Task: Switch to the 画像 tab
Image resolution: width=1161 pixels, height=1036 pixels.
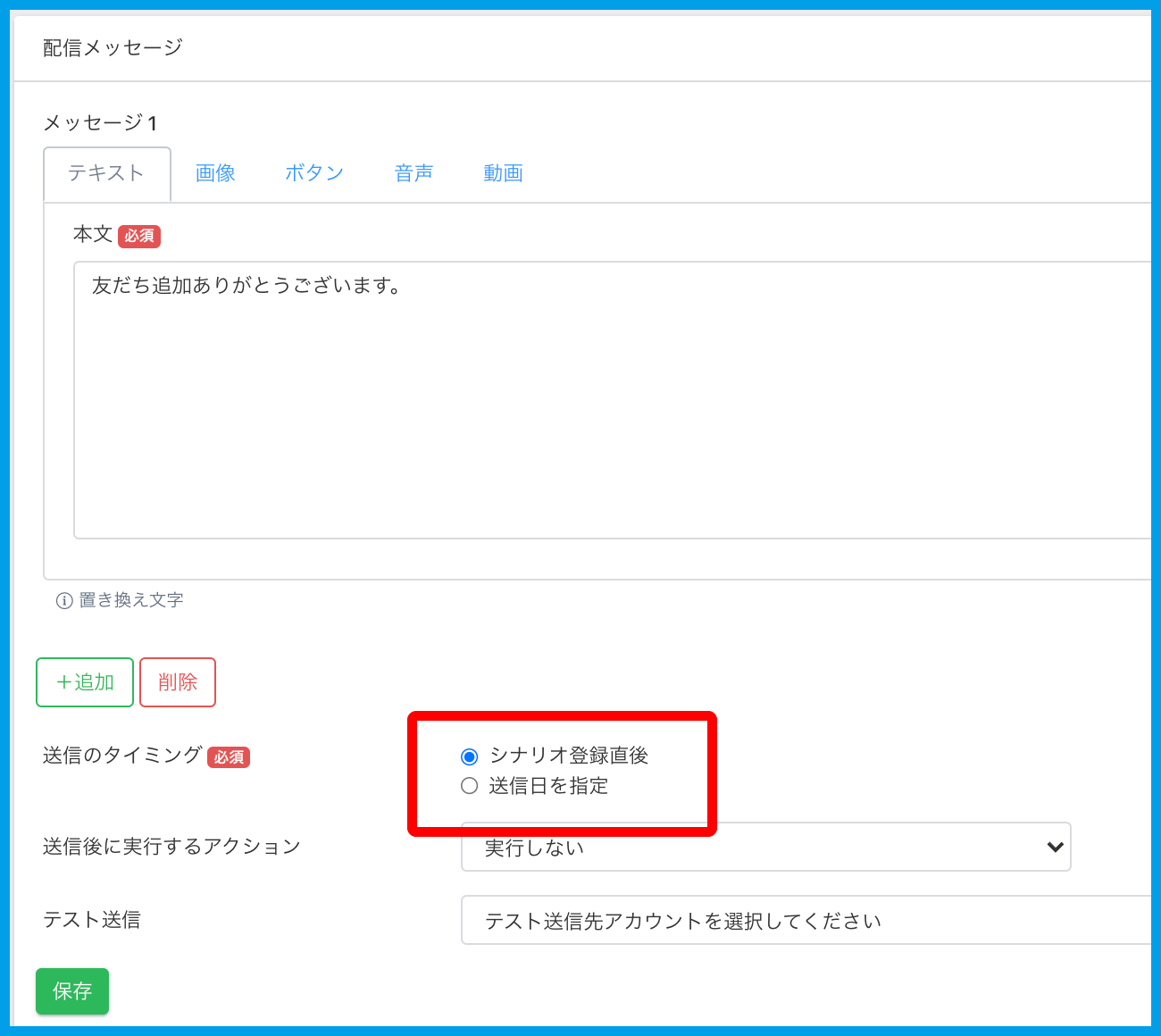Action: (215, 173)
